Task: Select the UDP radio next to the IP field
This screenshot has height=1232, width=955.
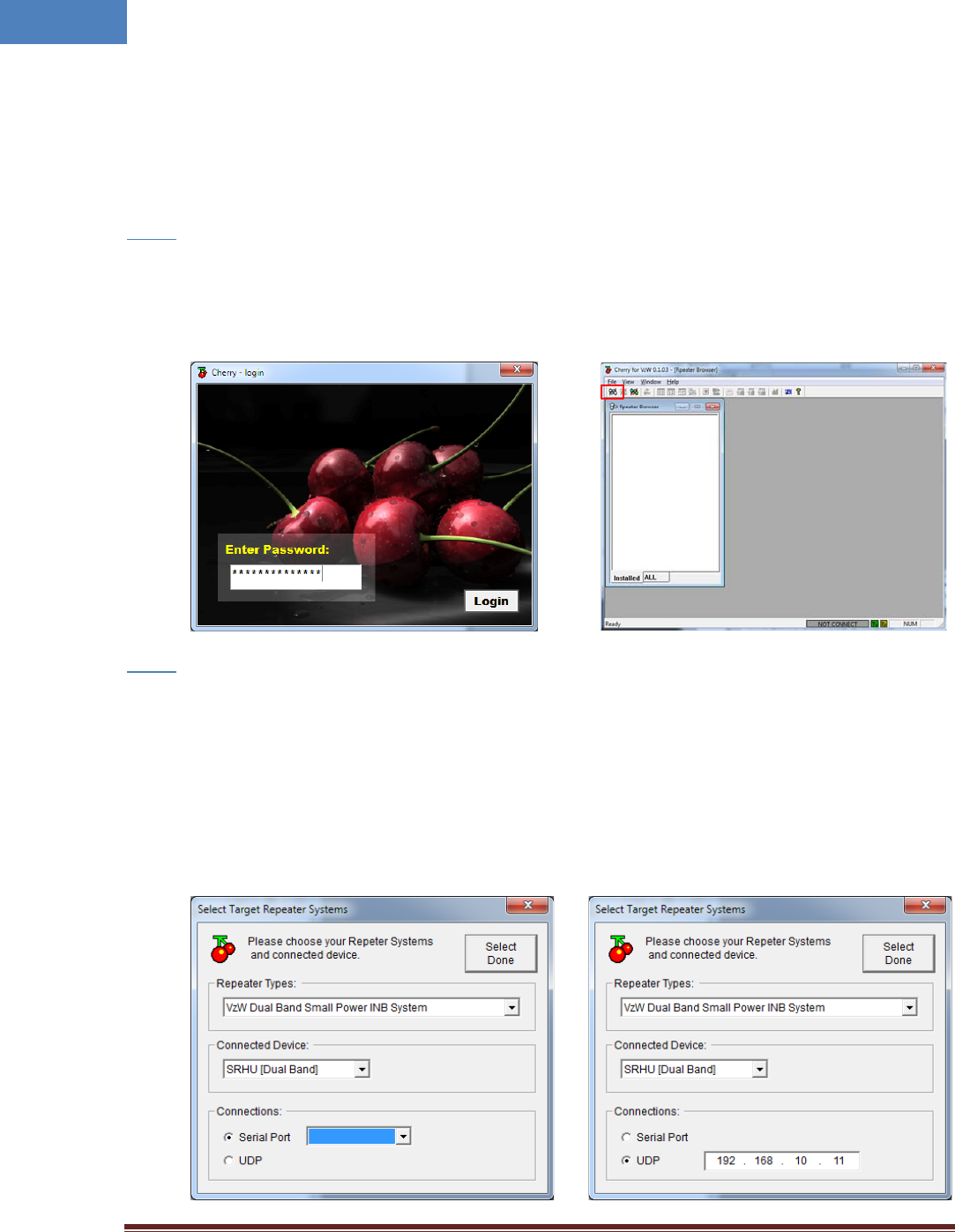Action: 626,1161
